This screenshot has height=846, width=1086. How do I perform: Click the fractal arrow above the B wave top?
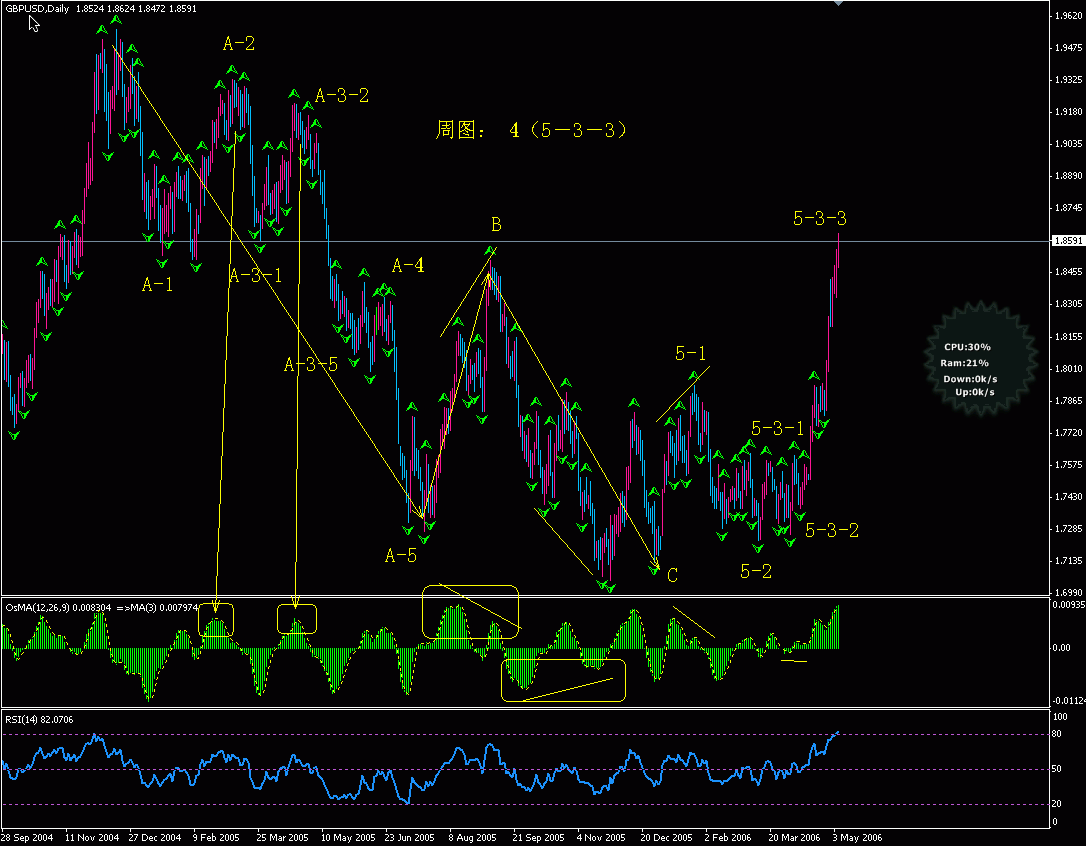tap(490, 248)
